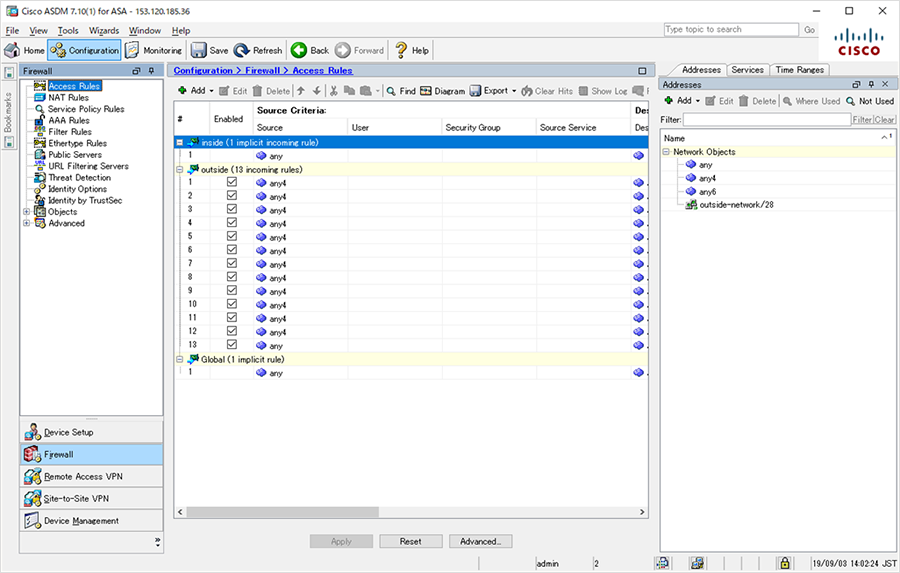The image size is (900, 573).
Task: Click the horizontal scrollbar in rules table
Action: coord(282,512)
